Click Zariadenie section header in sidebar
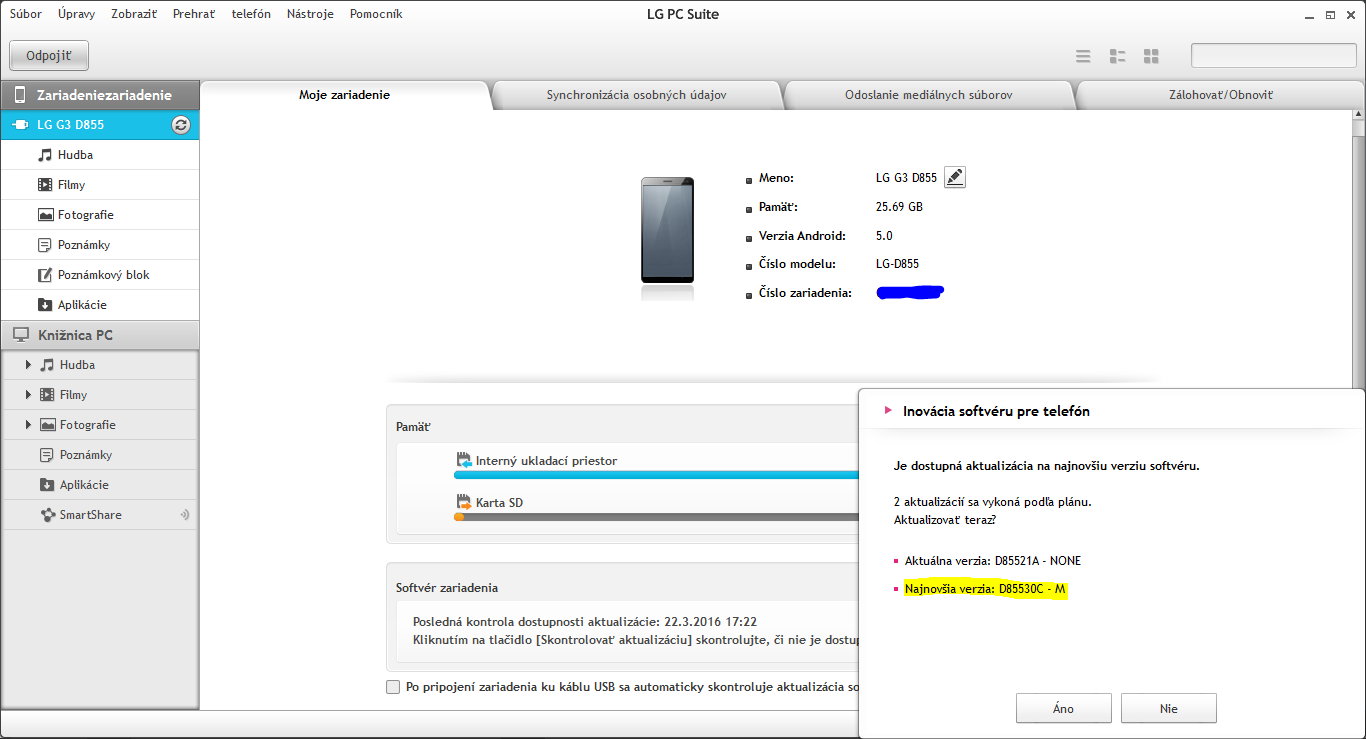Screen dimensions: 1366x739 tap(100, 95)
